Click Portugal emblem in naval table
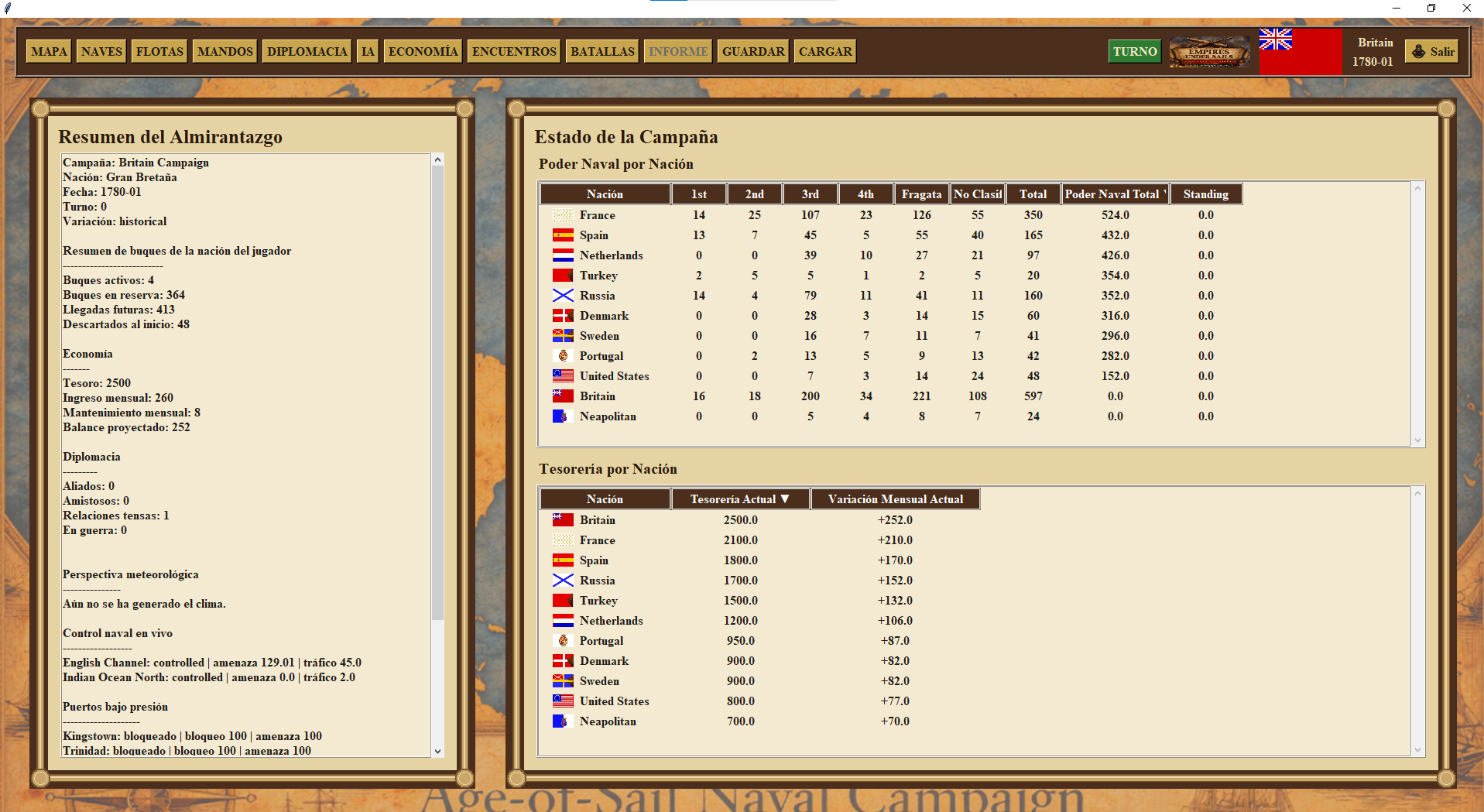 (x=563, y=356)
